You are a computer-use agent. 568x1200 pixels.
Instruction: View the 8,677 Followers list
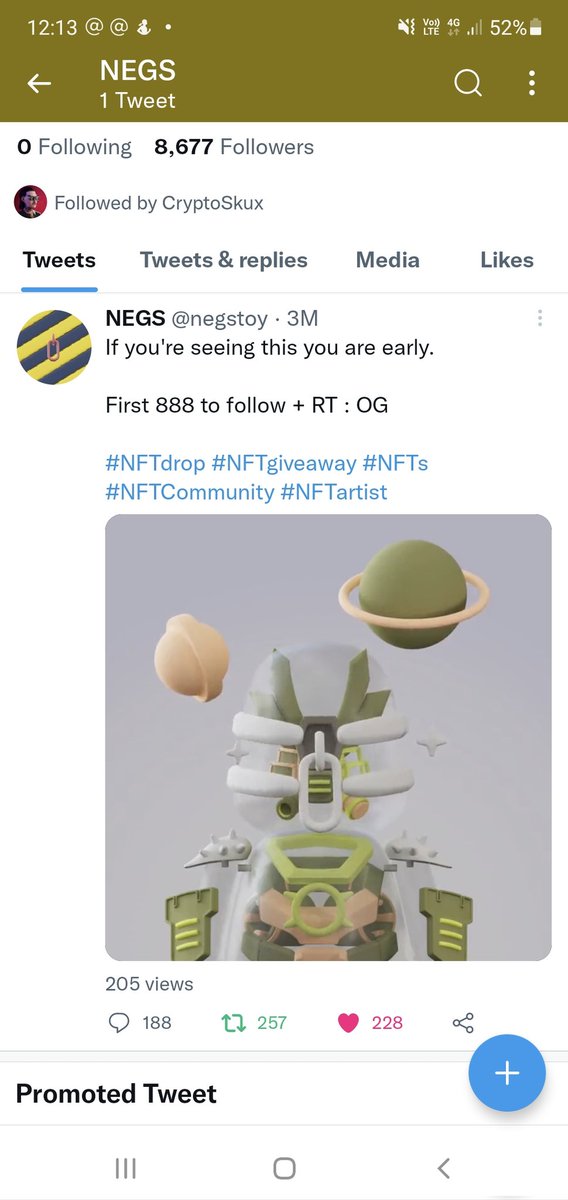coord(234,147)
